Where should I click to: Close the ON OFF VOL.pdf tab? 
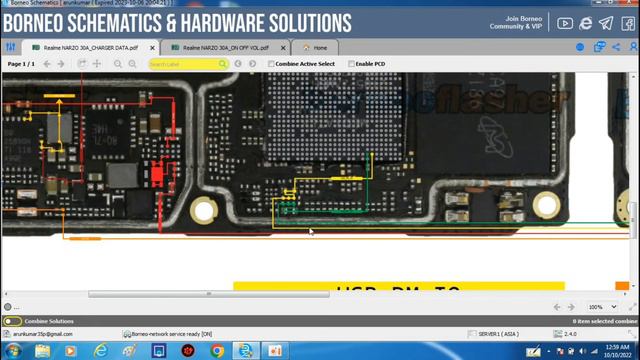(x=283, y=48)
